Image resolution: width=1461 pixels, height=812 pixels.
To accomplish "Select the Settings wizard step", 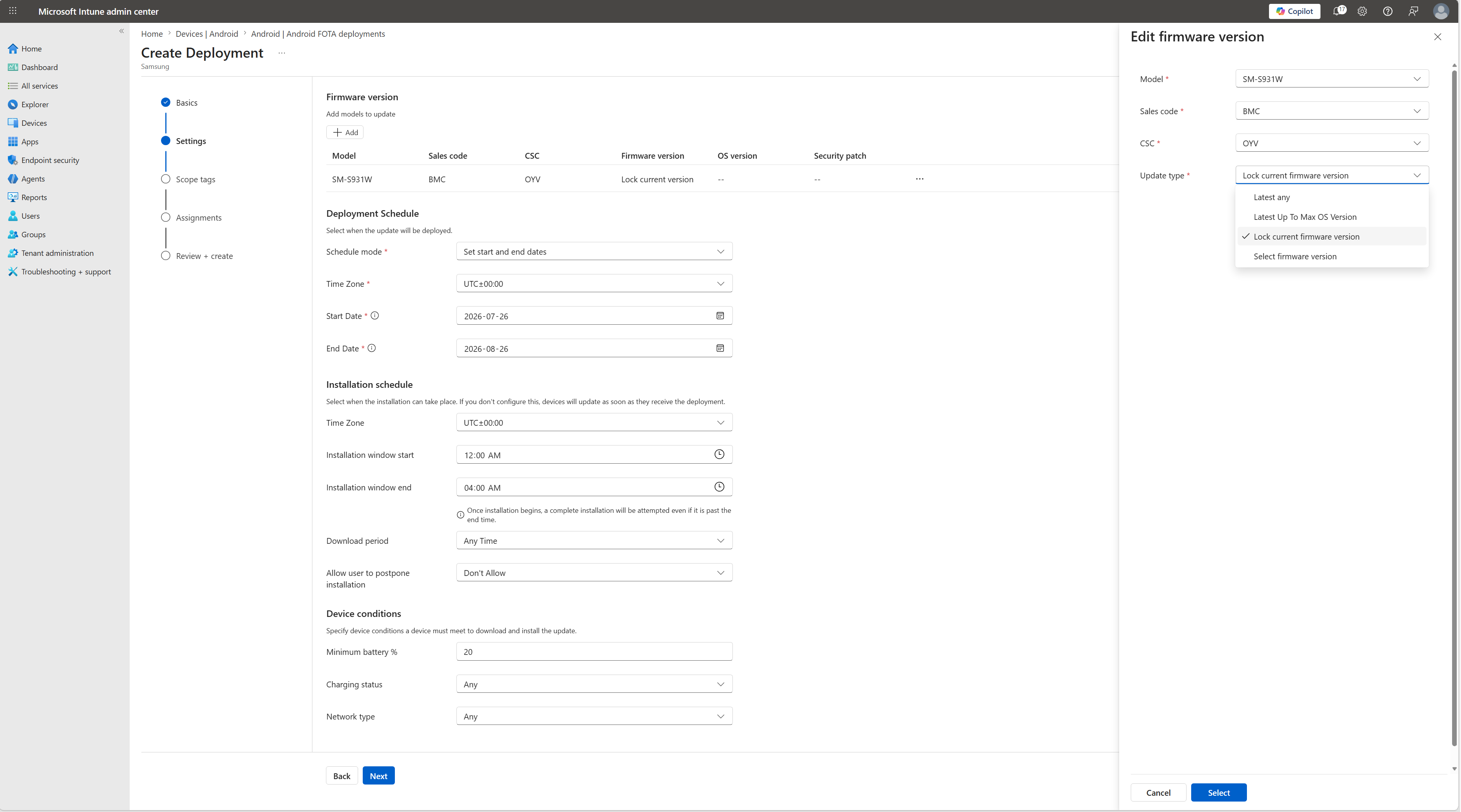I will tap(184, 141).
